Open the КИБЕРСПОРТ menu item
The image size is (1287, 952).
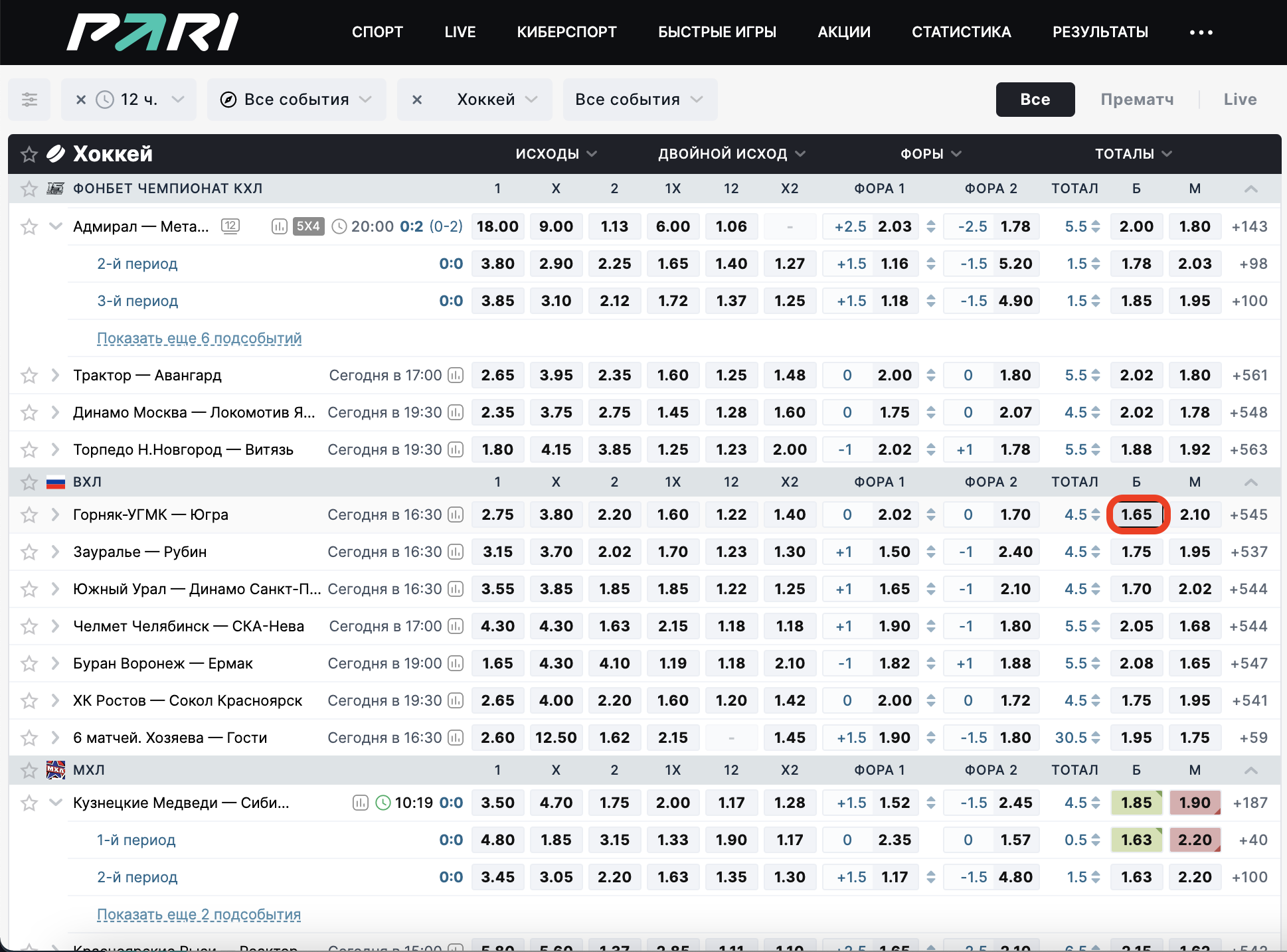point(566,32)
